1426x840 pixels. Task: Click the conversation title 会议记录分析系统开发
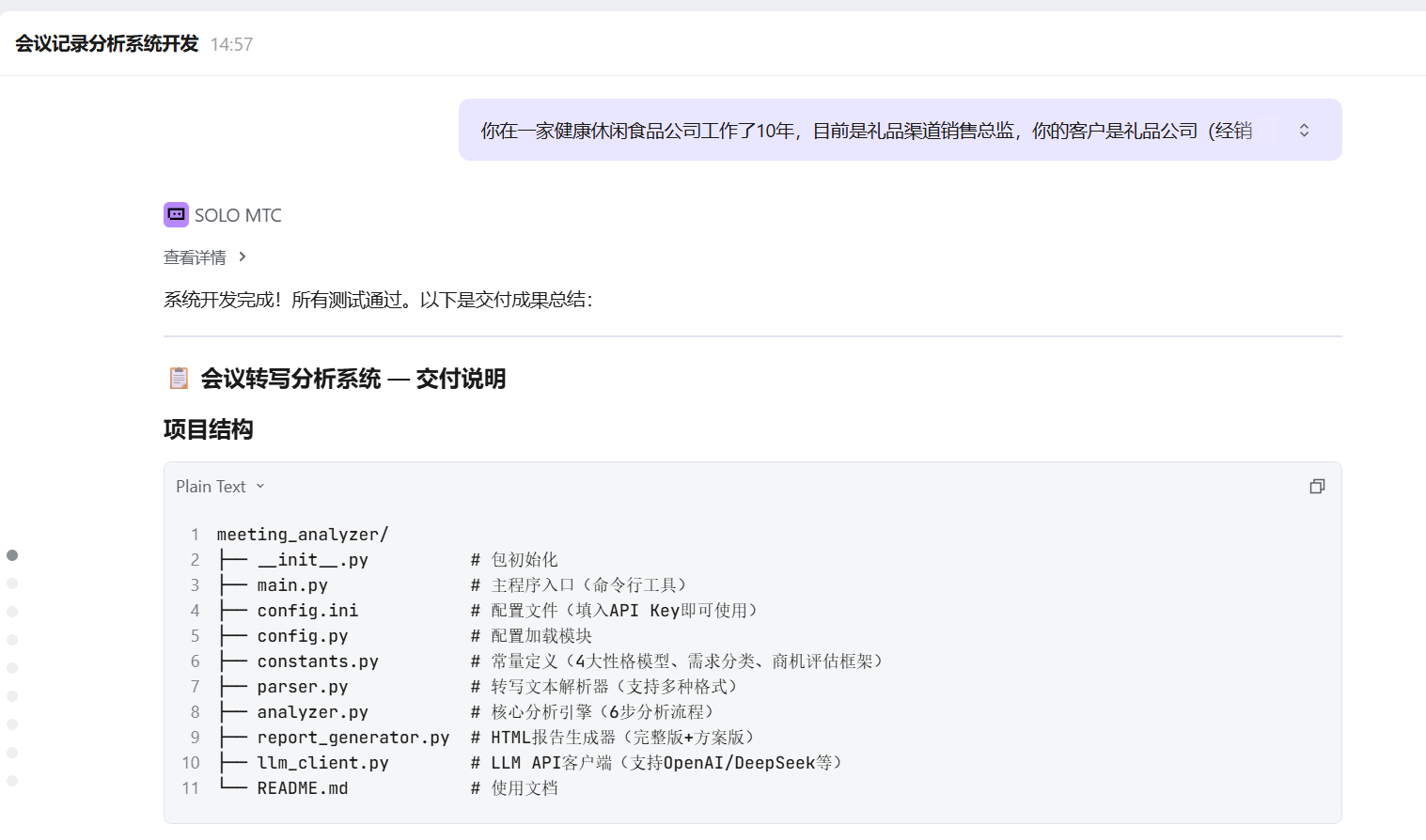point(107,44)
